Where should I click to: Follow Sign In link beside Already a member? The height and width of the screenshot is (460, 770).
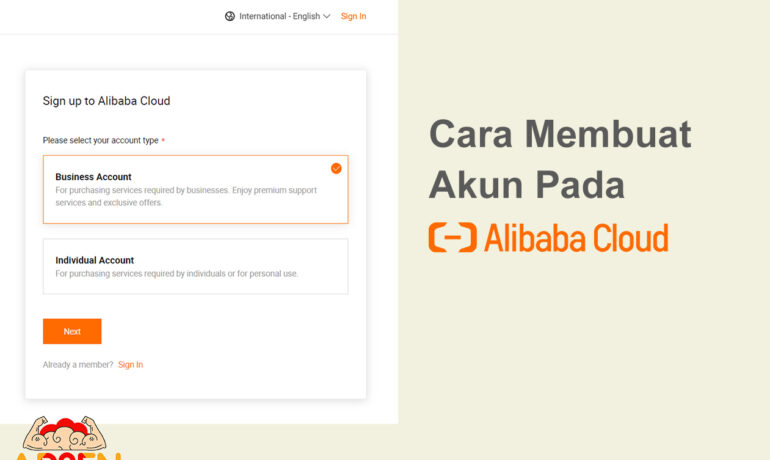point(131,365)
